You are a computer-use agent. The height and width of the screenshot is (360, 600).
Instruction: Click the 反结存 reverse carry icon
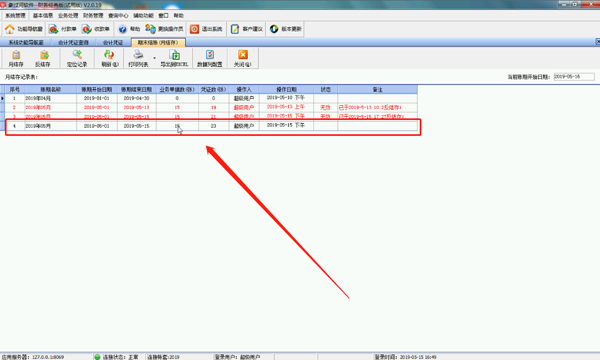pyautogui.click(x=44, y=55)
